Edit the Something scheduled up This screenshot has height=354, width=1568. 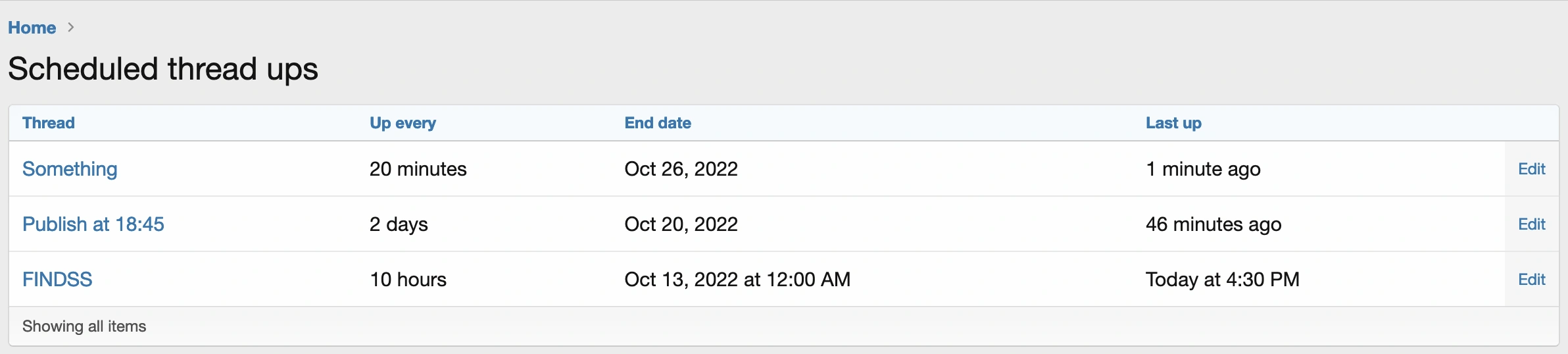click(x=1531, y=169)
